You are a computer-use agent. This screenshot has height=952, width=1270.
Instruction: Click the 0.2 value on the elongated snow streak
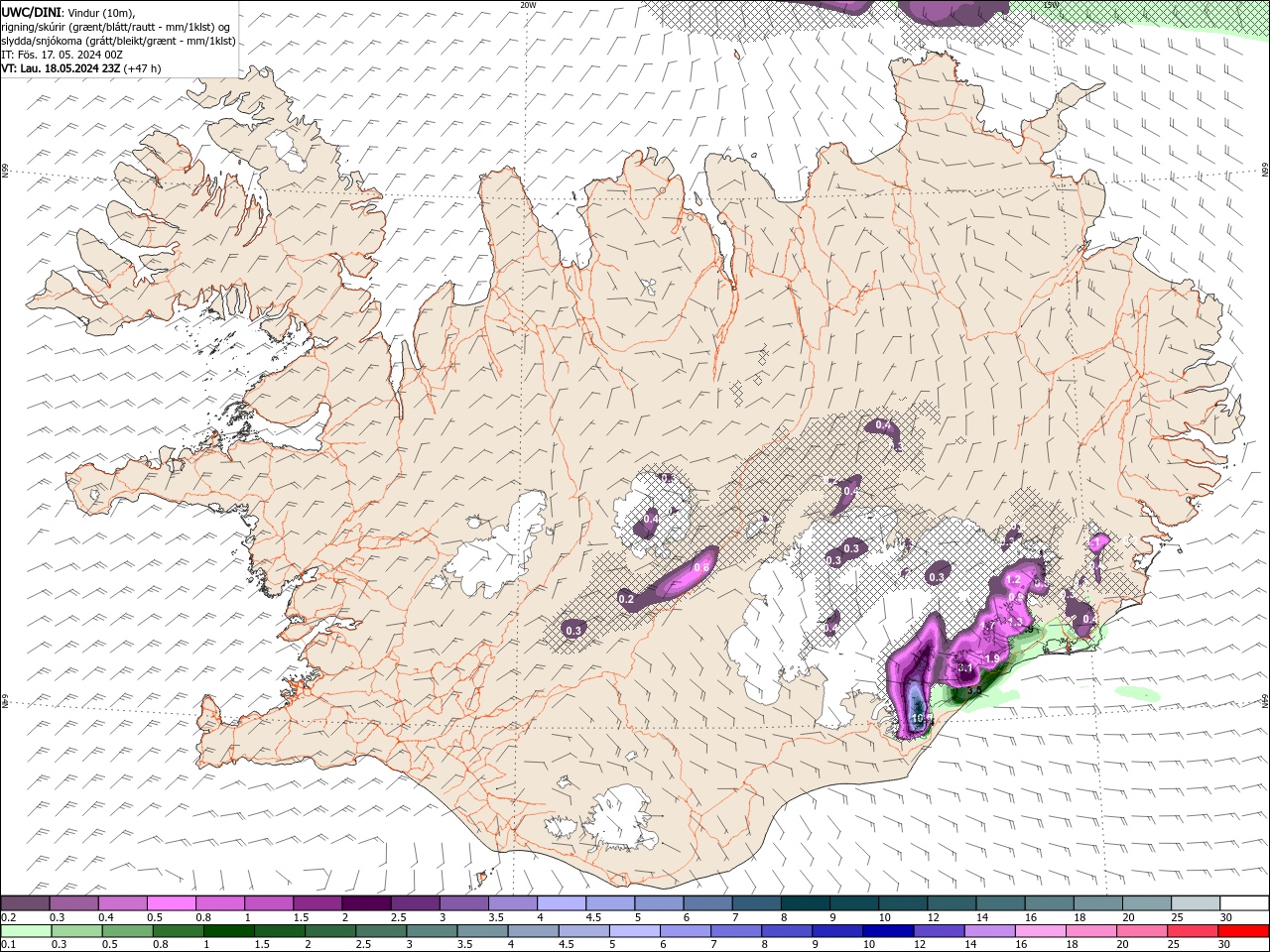[626, 599]
